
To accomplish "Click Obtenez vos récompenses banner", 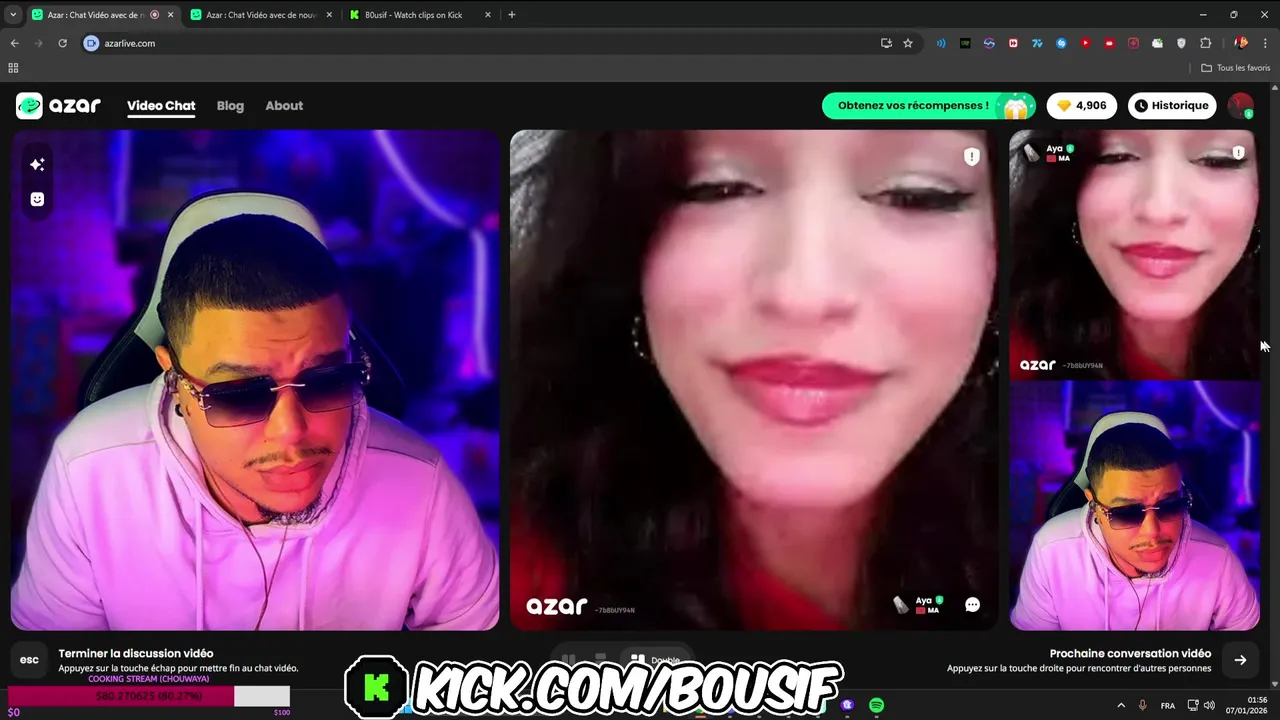I will 929,105.
